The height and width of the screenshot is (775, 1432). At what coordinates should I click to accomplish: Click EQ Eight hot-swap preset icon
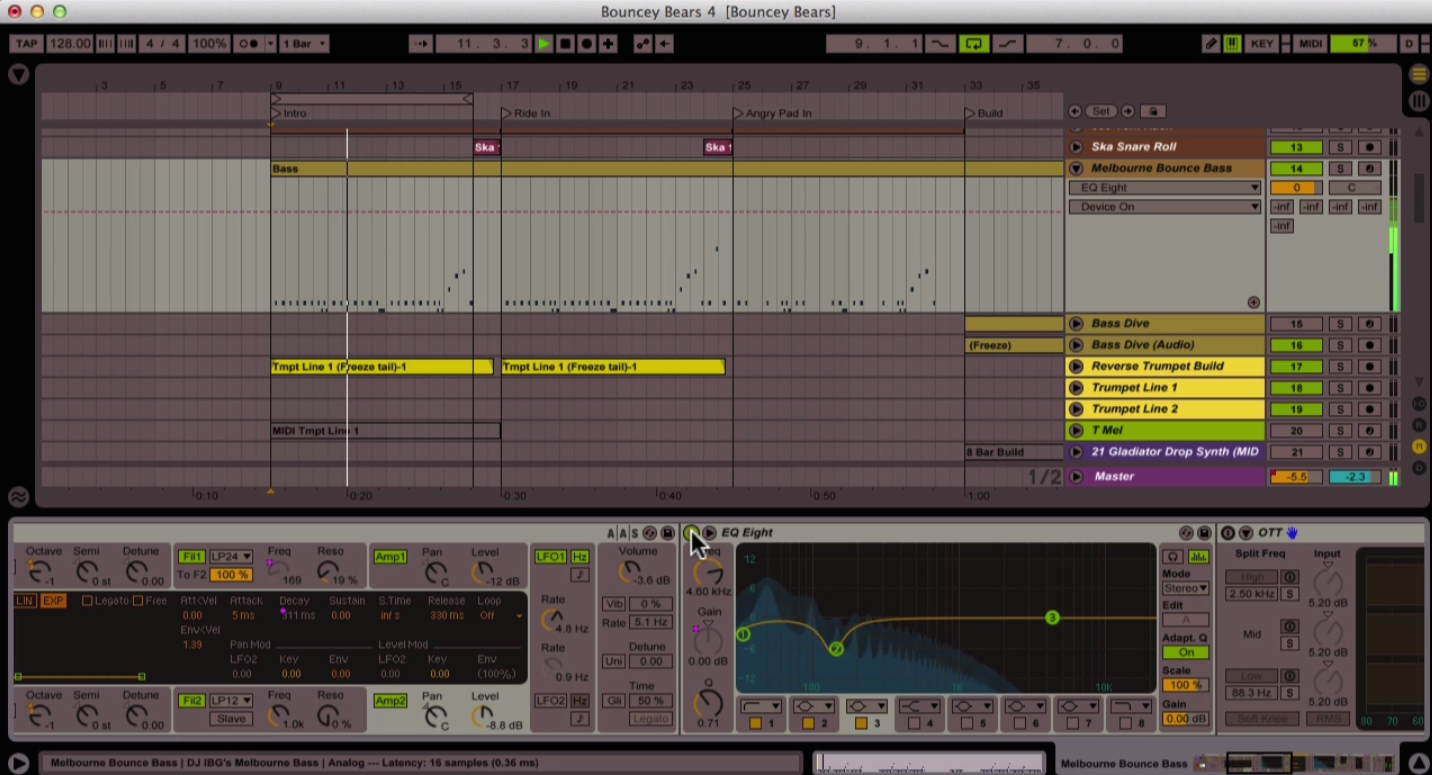coord(1186,533)
